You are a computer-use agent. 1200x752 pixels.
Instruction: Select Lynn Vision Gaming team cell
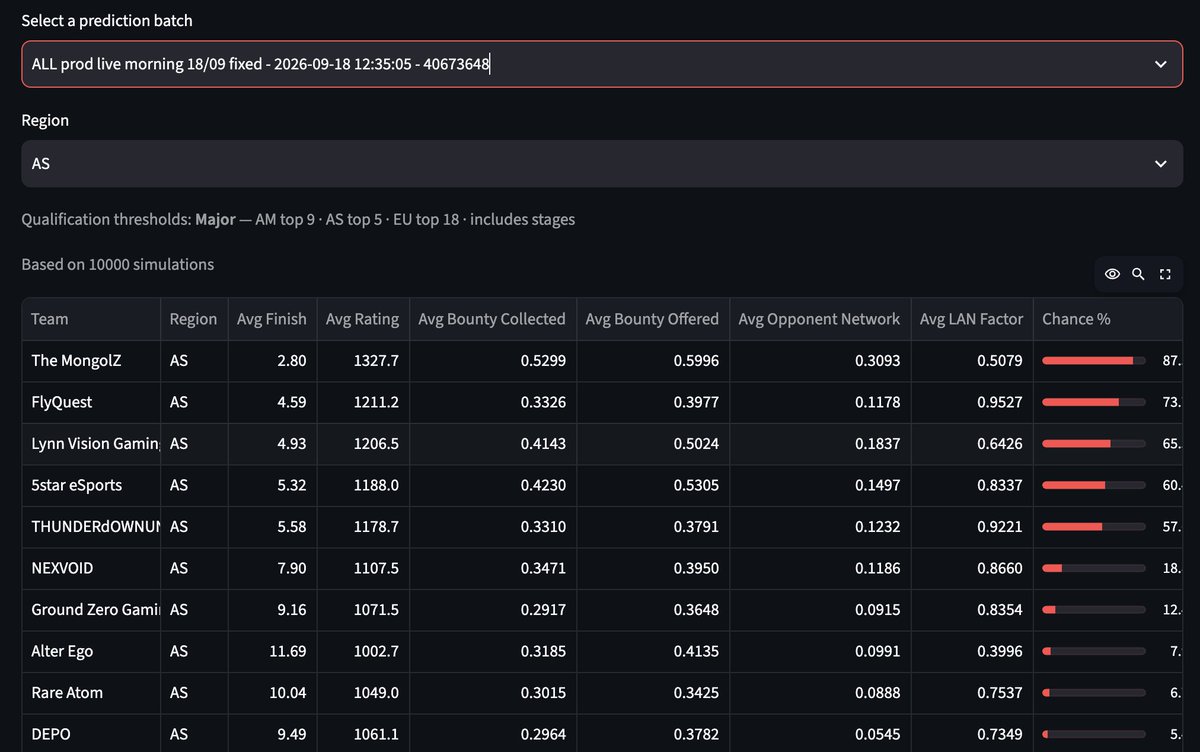pos(91,443)
